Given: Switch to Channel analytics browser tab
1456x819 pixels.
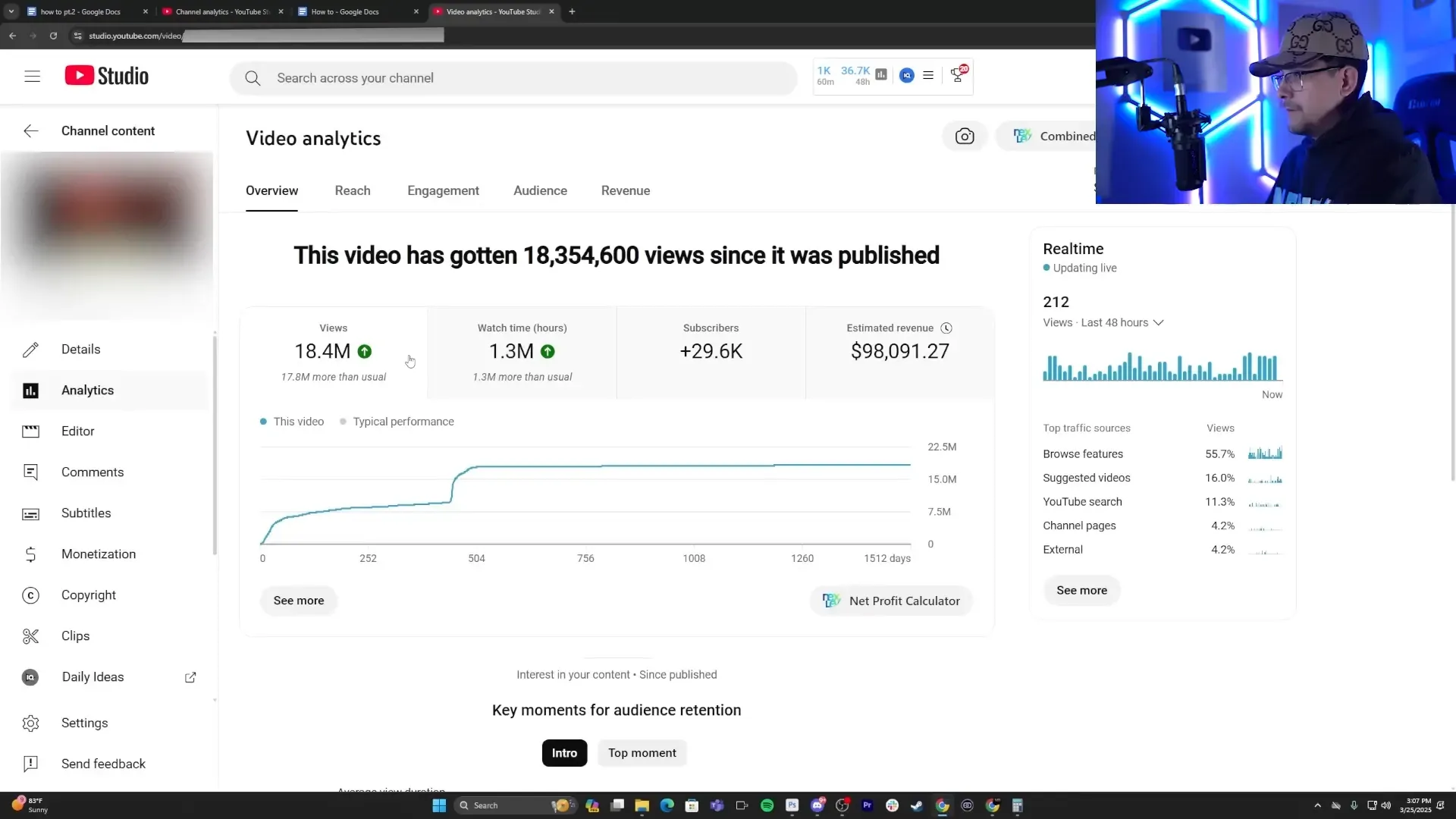Looking at the screenshot, I should point(222,11).
